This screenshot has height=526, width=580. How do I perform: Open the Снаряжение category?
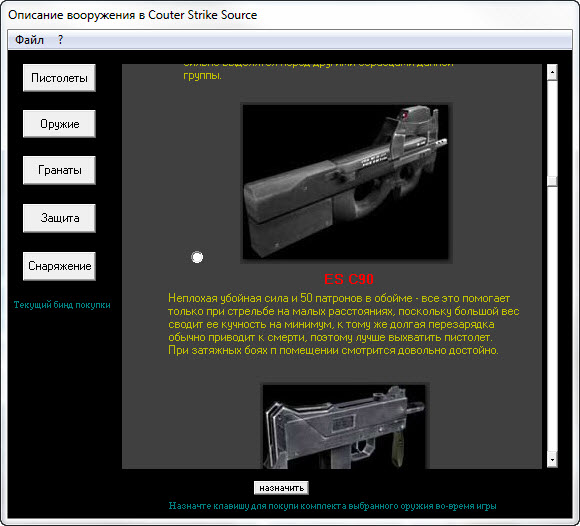[59, 266]
